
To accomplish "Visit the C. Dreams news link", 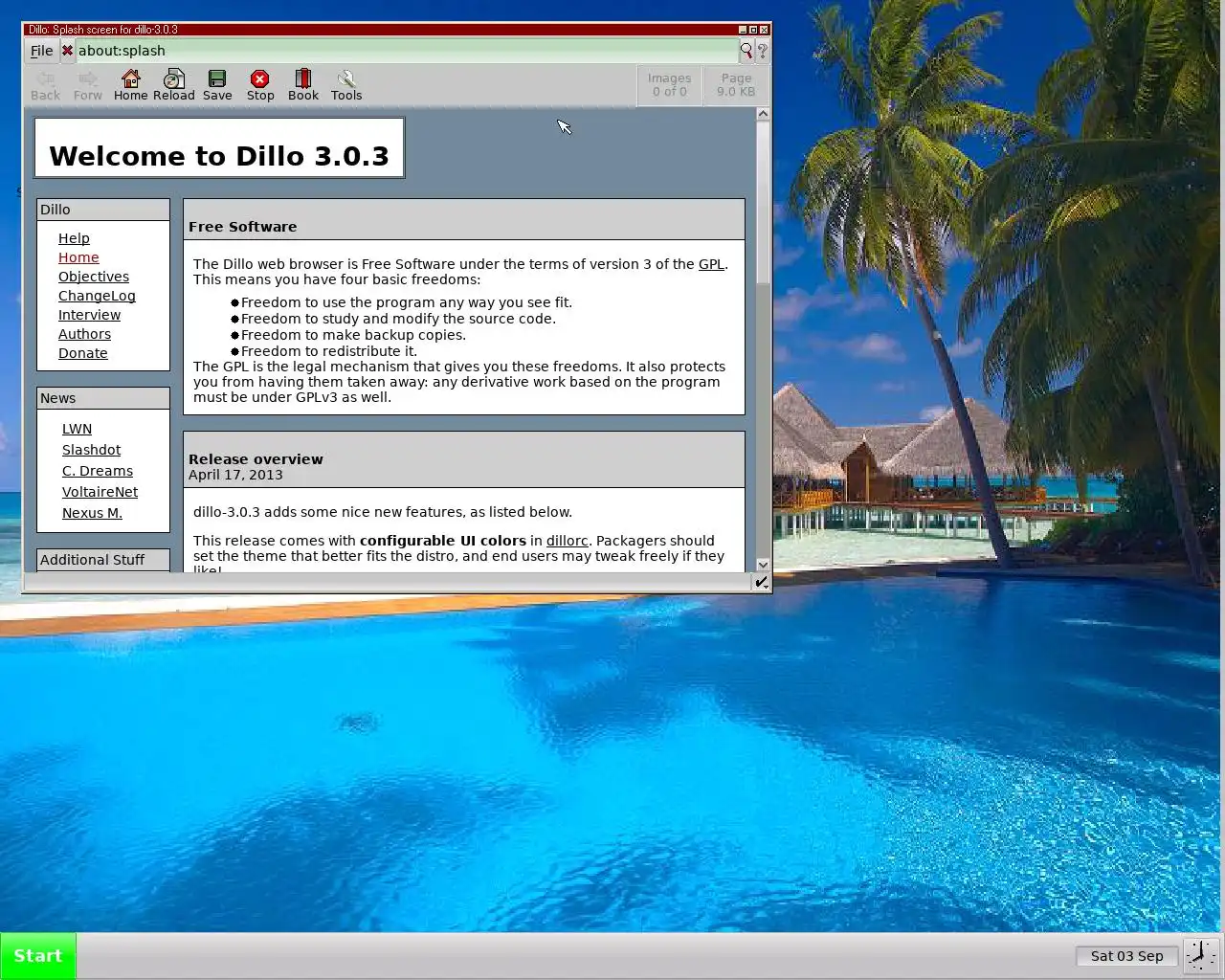I will point(98,471).
